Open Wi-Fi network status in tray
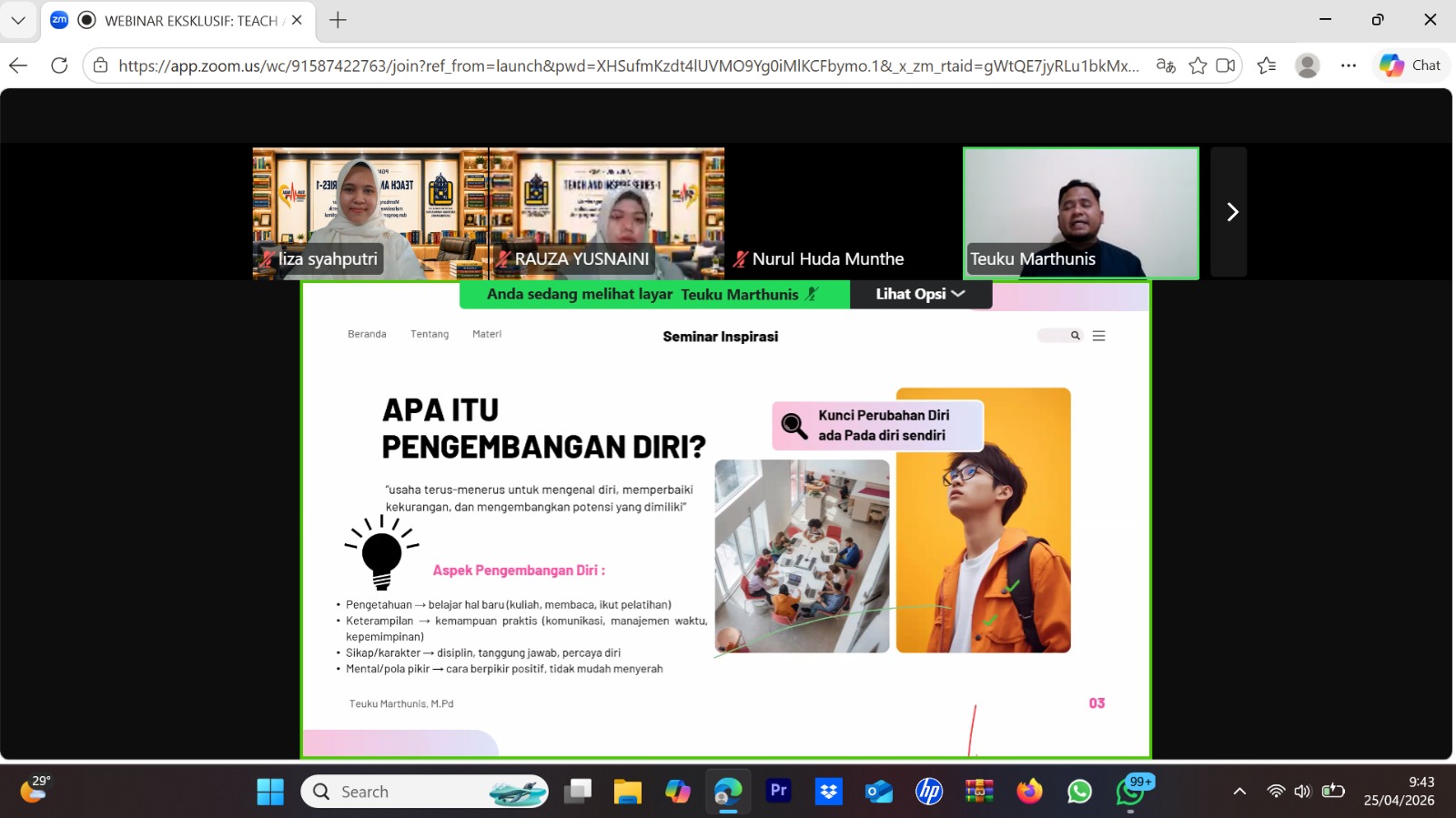1456x818 pixels. point(1276,792)
